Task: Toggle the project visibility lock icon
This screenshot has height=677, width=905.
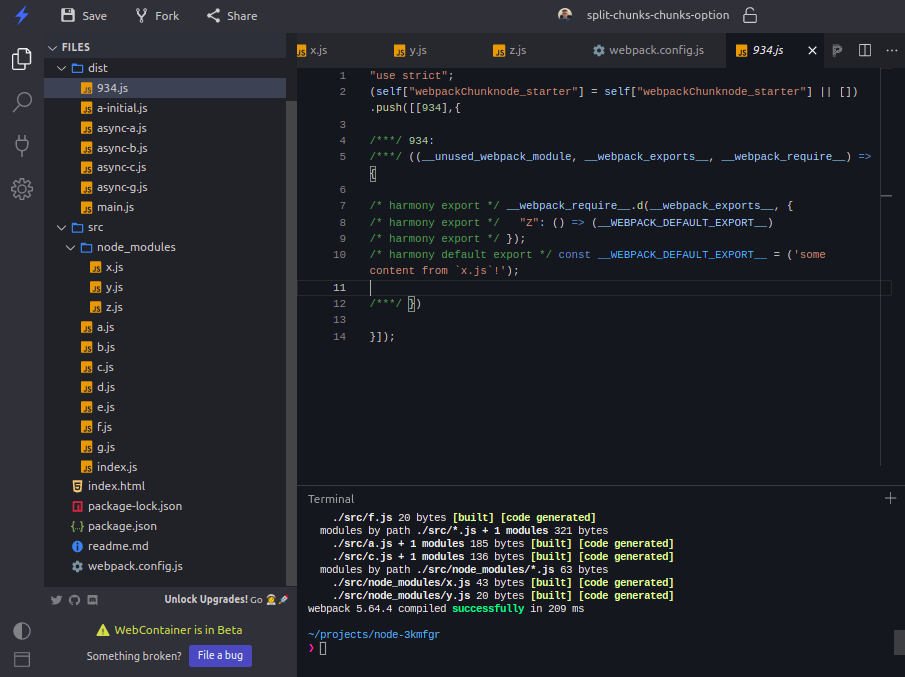Action: pos(749,15)
